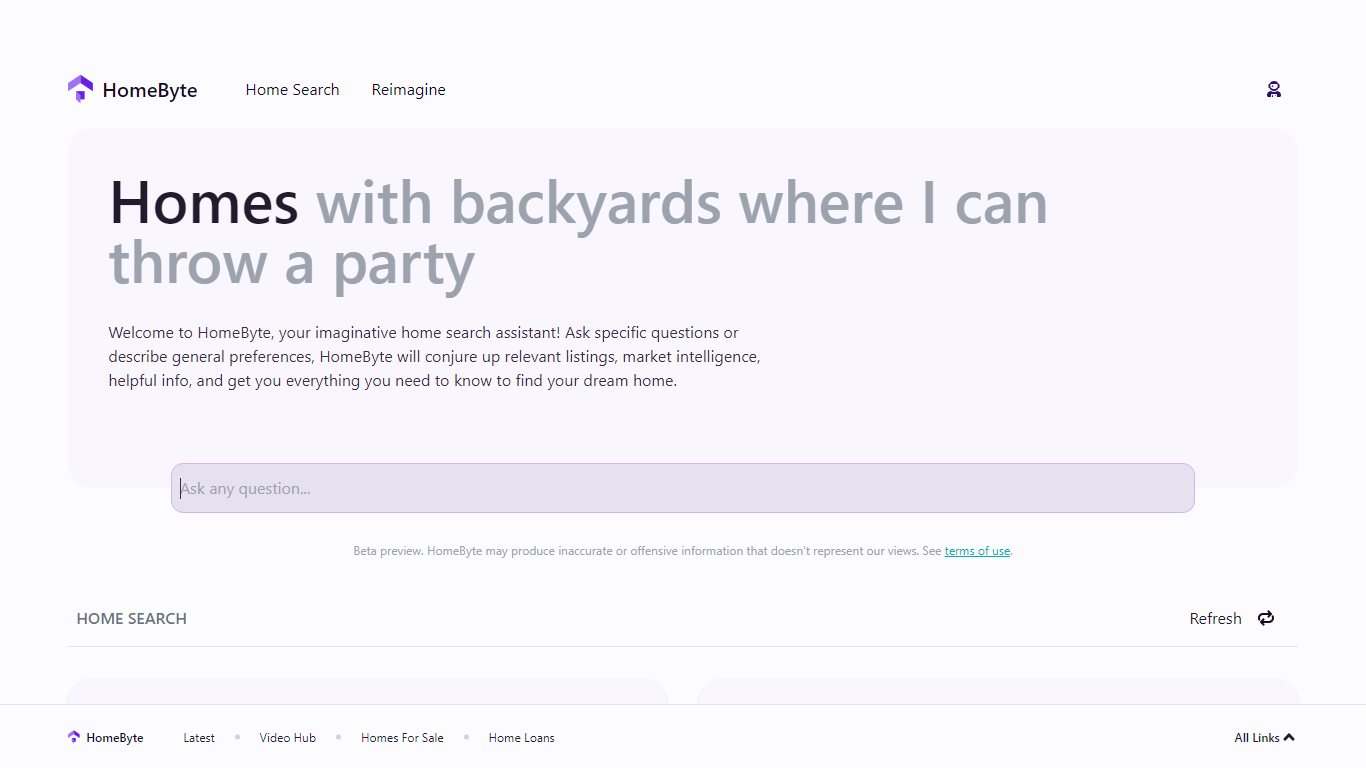Click the small HomeByte logo icon in footer

[x=74, y=737]
